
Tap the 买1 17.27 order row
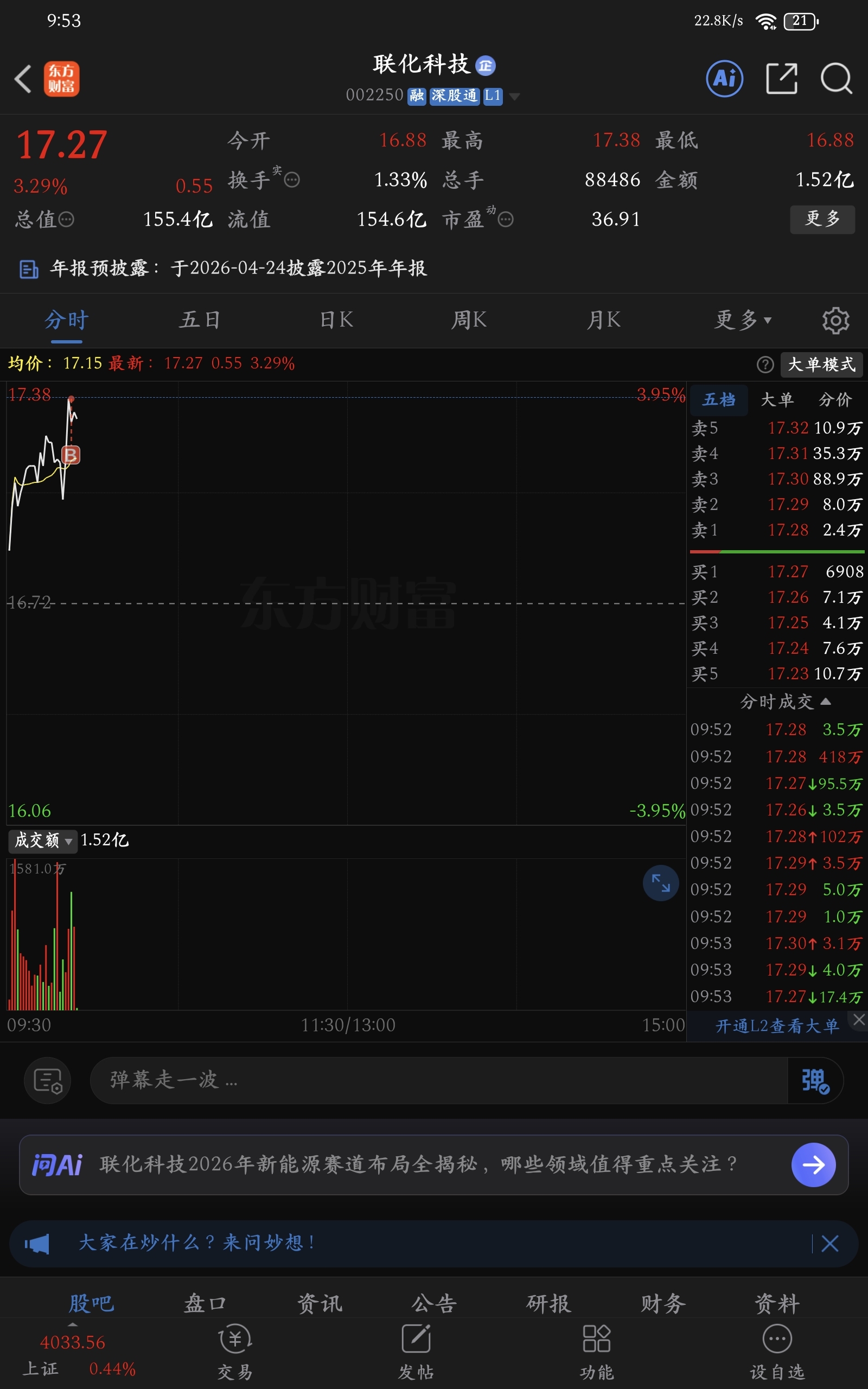pos(777,572)
